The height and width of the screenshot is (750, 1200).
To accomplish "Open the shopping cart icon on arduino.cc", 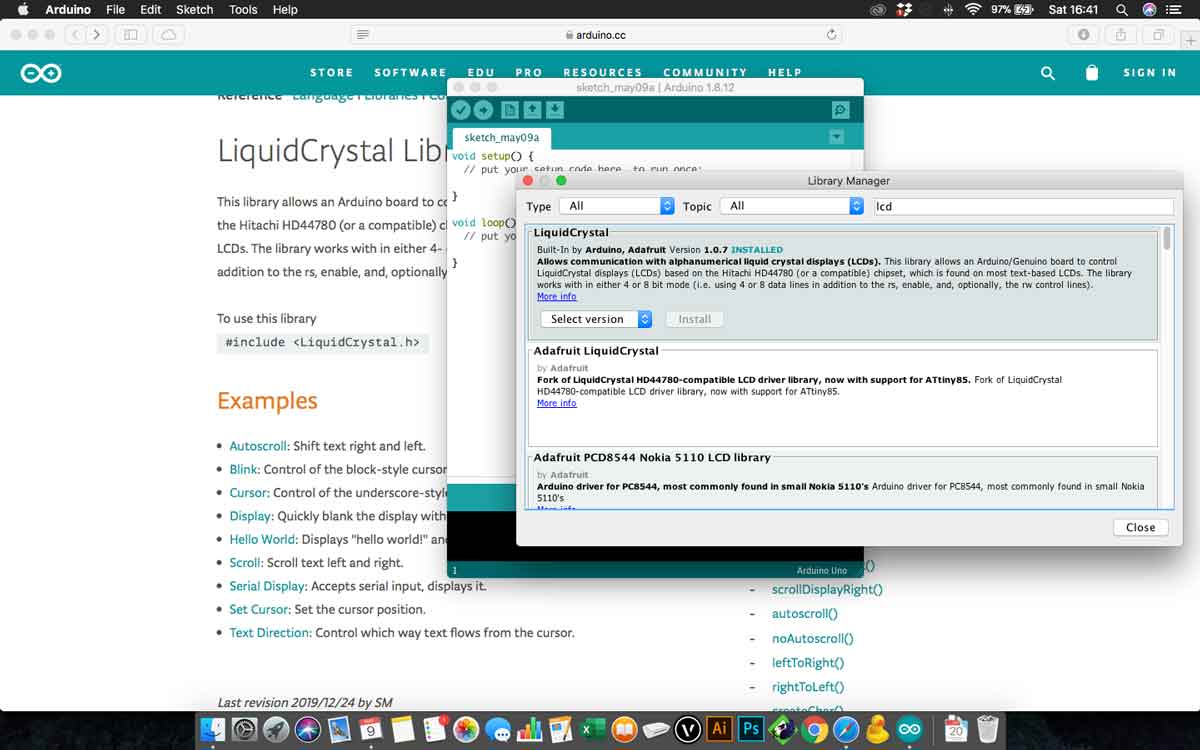I will 1092,73.
